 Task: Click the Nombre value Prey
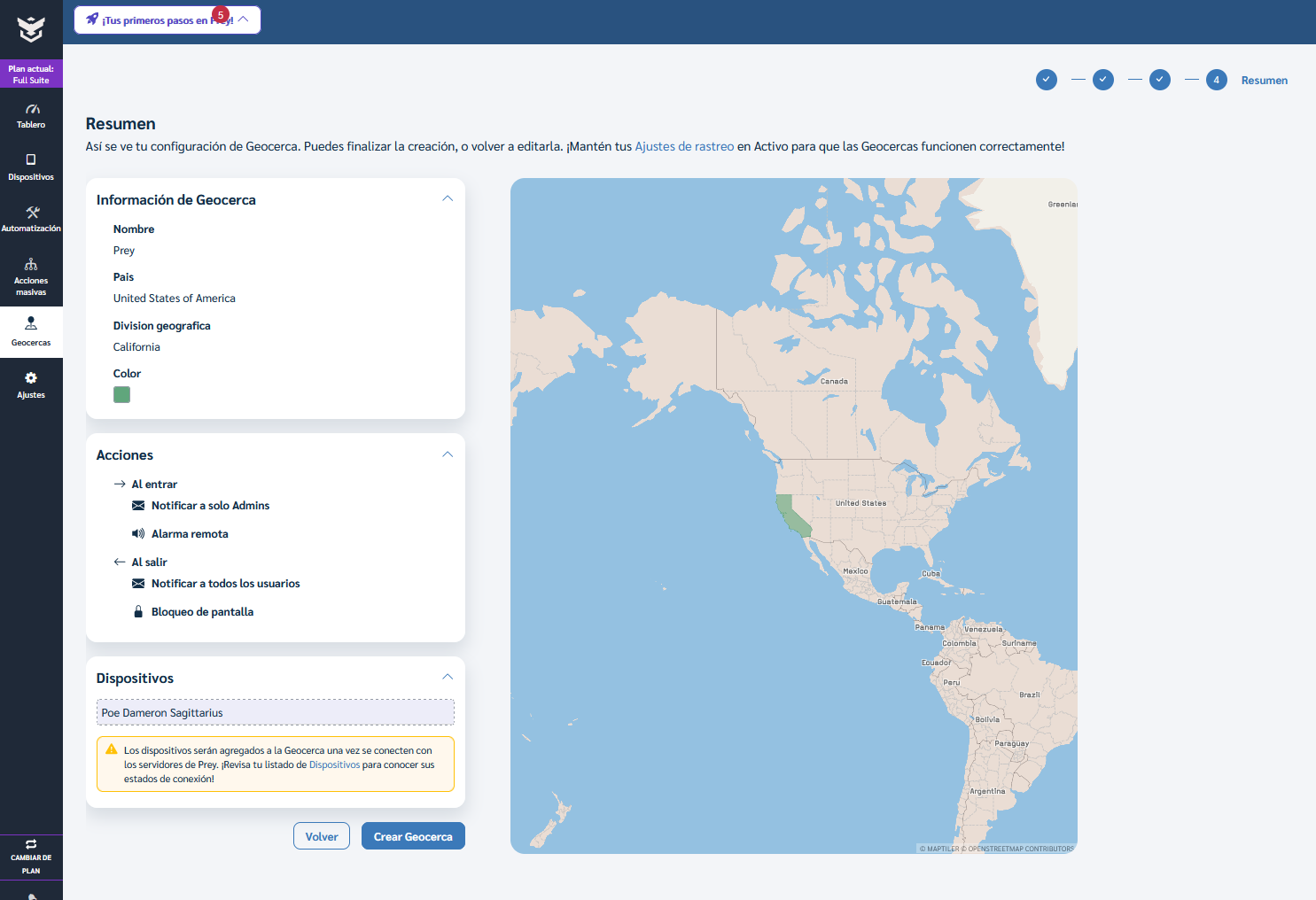click(x=124, y=251)
